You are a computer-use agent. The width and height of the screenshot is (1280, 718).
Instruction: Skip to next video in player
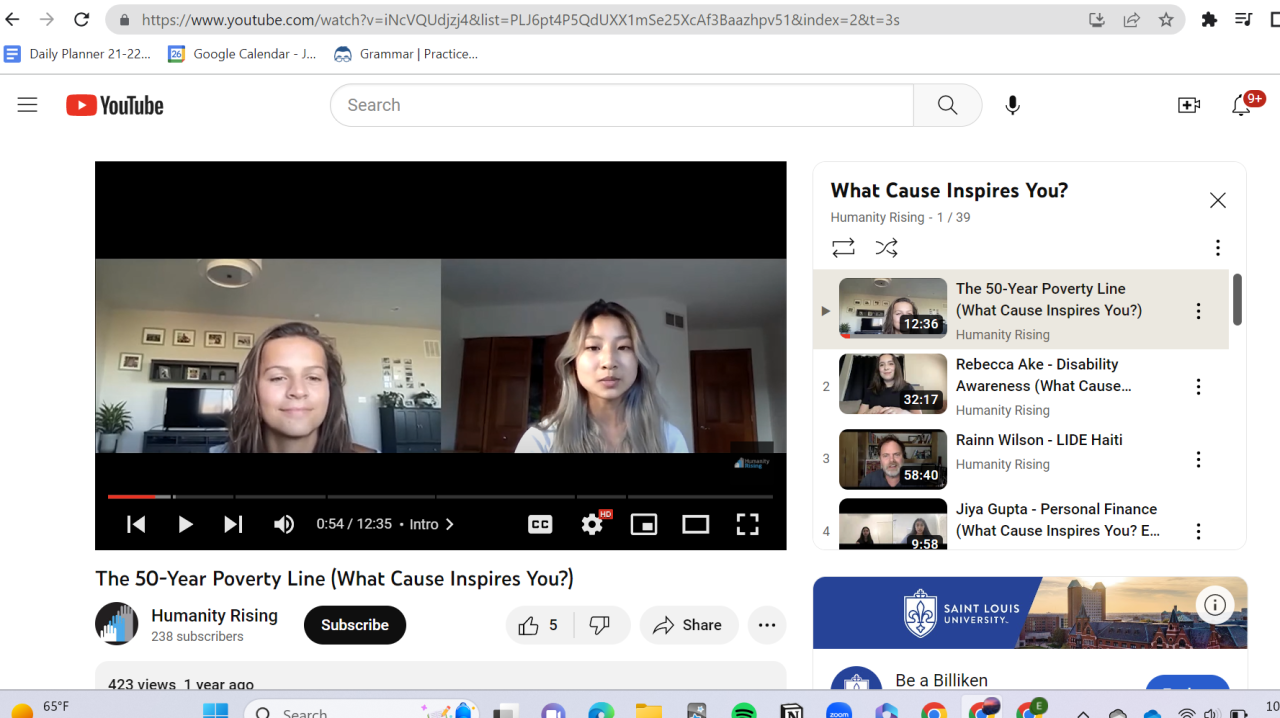(x=233, y=524)
